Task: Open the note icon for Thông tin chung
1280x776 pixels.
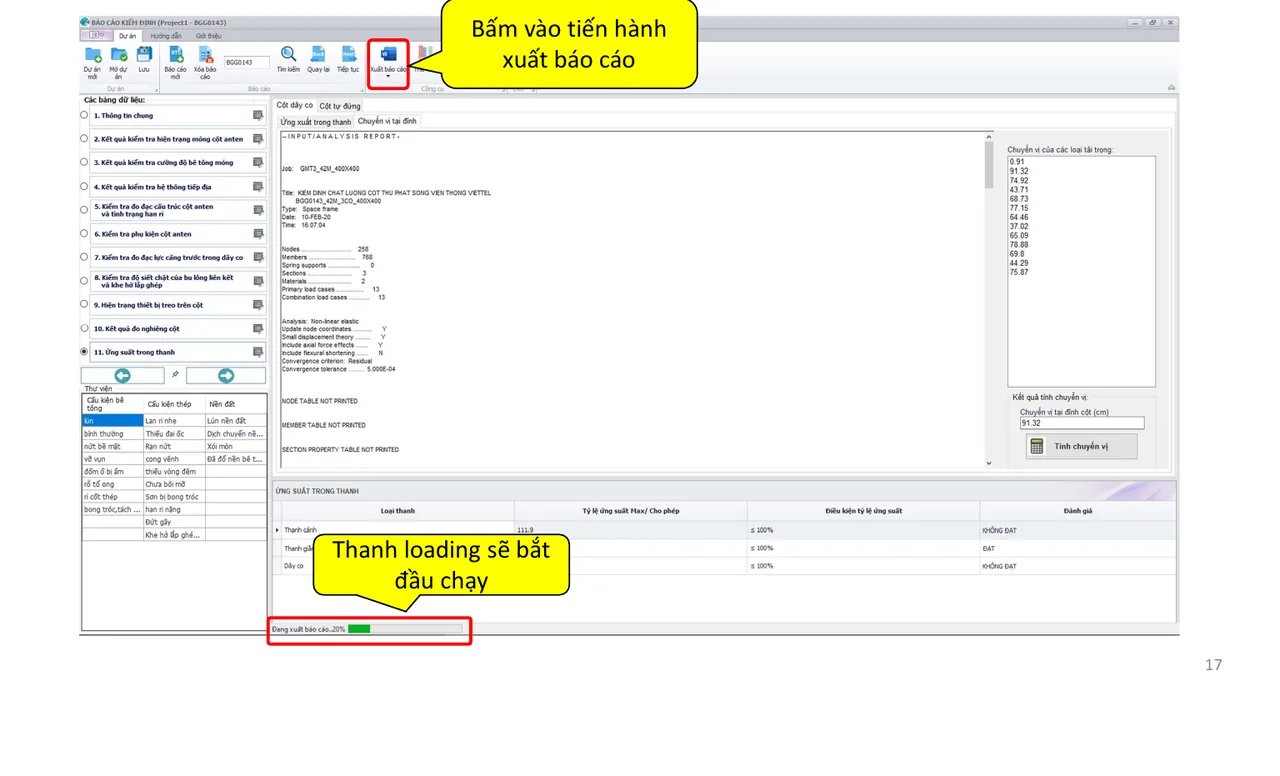Action: click(x=258, y=116)
